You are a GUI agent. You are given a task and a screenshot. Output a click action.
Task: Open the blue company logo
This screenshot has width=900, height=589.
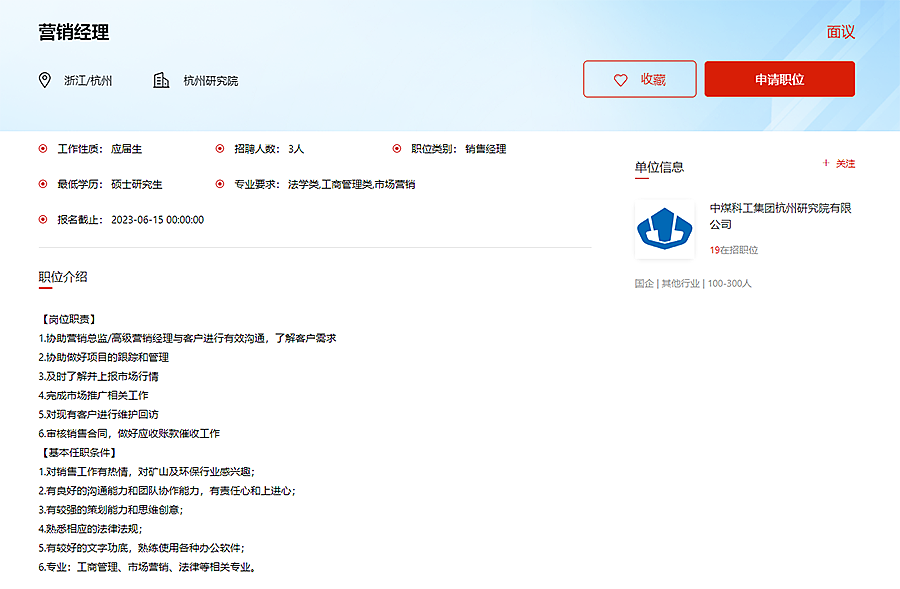[665, 229]
